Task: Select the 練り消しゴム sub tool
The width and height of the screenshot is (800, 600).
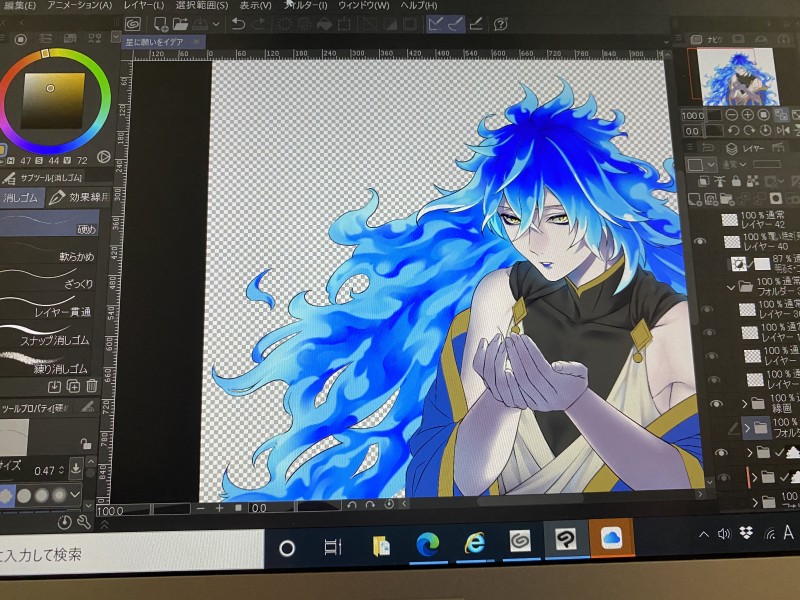Action: pyautogui.click(x=47, y=362)
